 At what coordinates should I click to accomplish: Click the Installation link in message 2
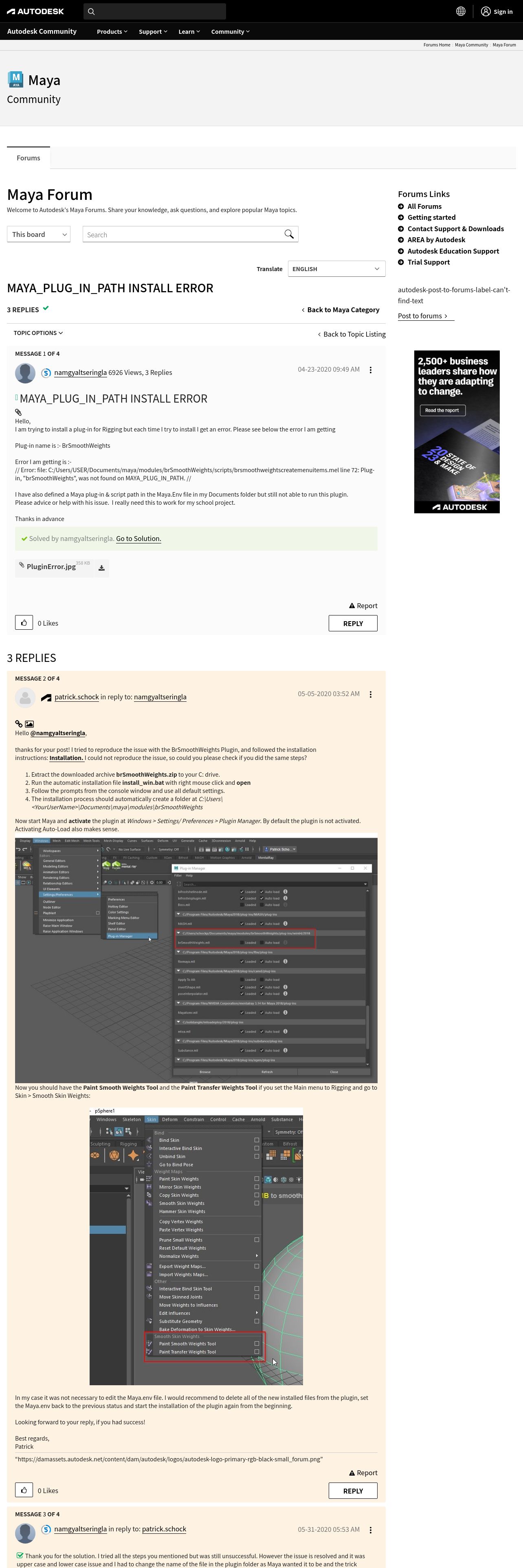coord(66,758)
